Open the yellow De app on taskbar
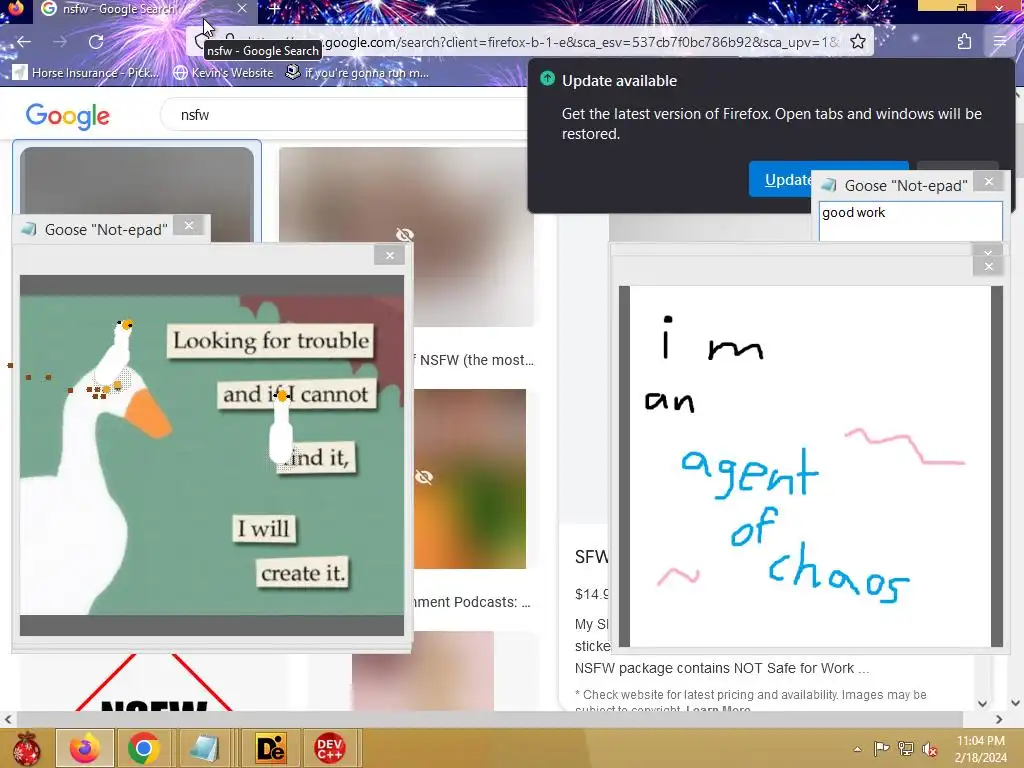 [270, 748]
